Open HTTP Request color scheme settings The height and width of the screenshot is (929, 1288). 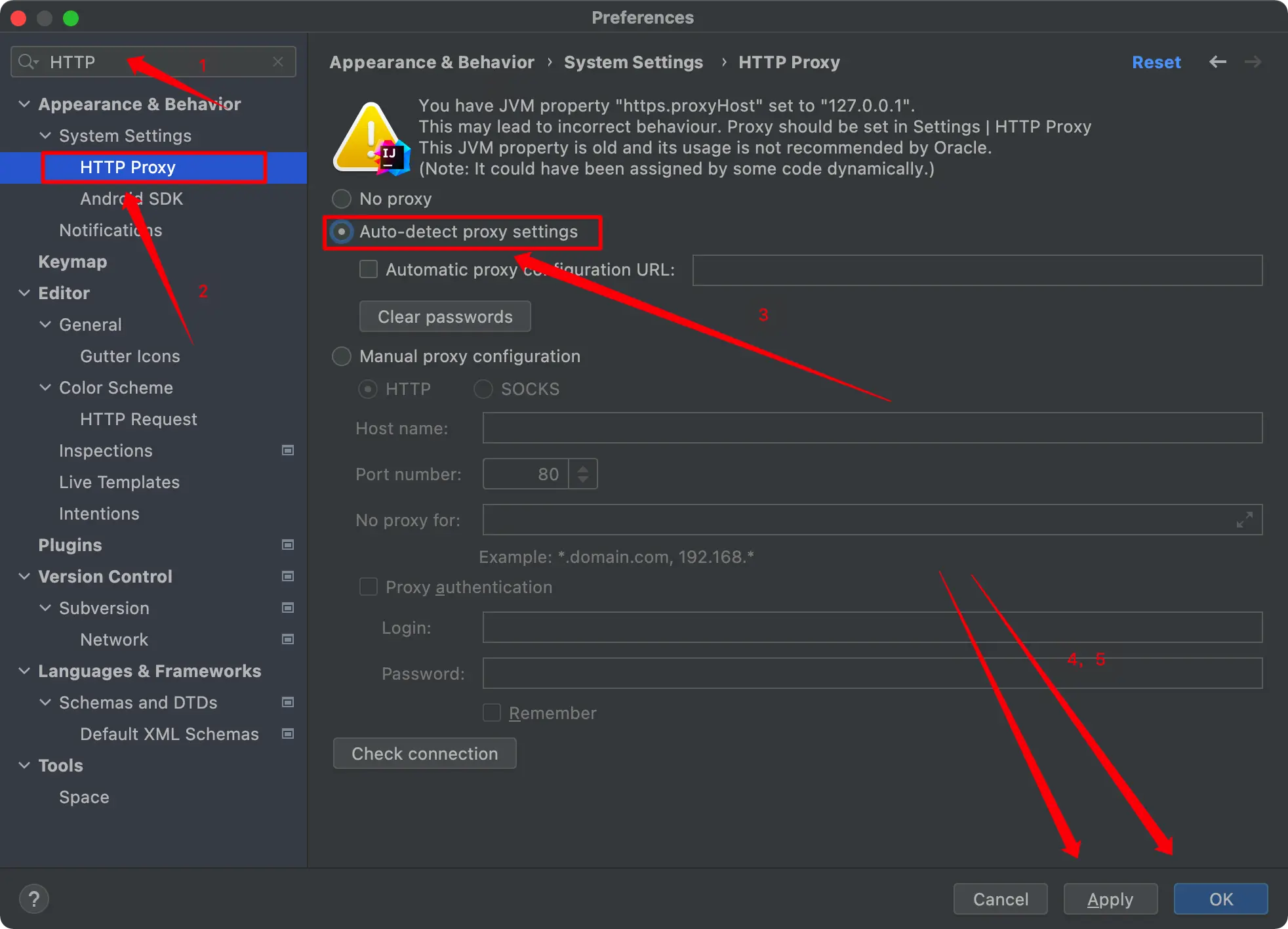[138, 419]
